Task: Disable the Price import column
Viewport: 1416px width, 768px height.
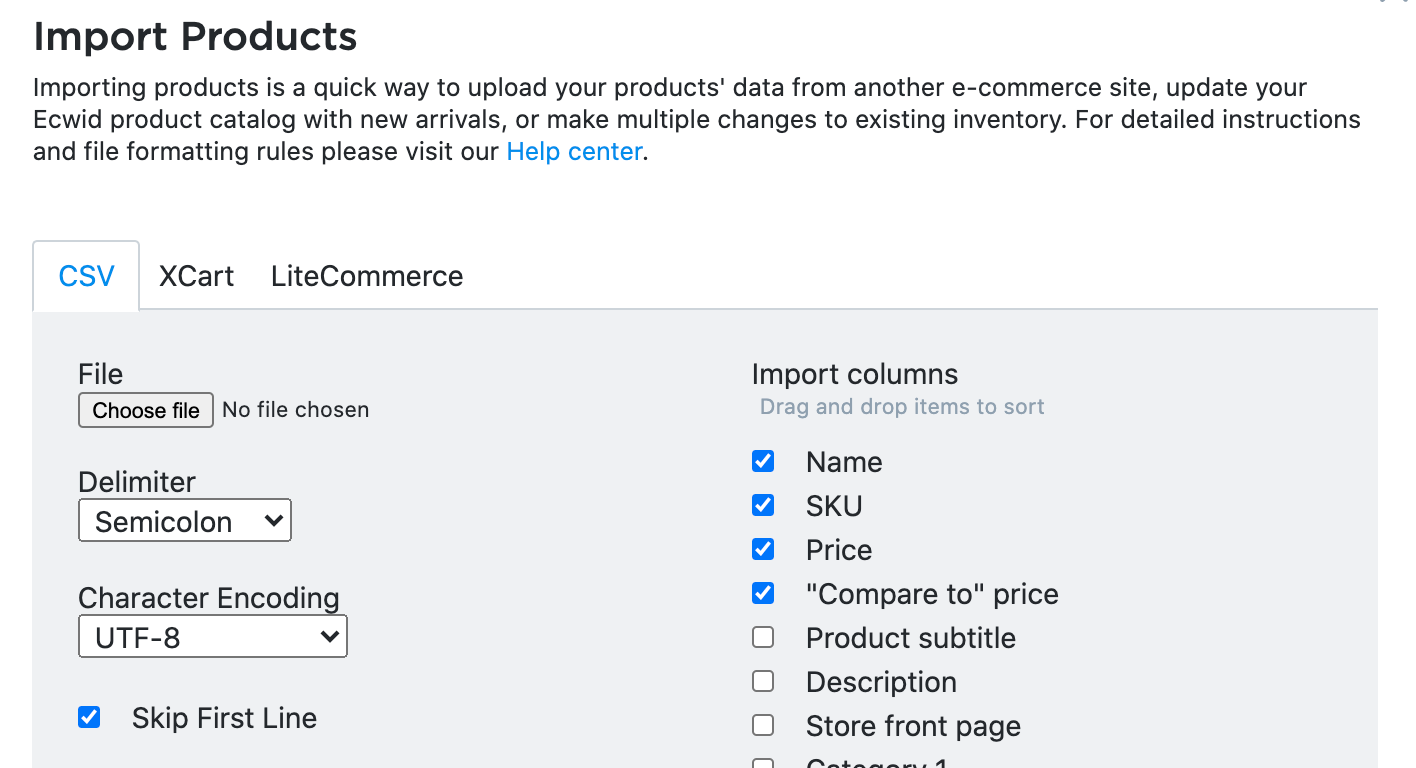Action: pos(763,549)
